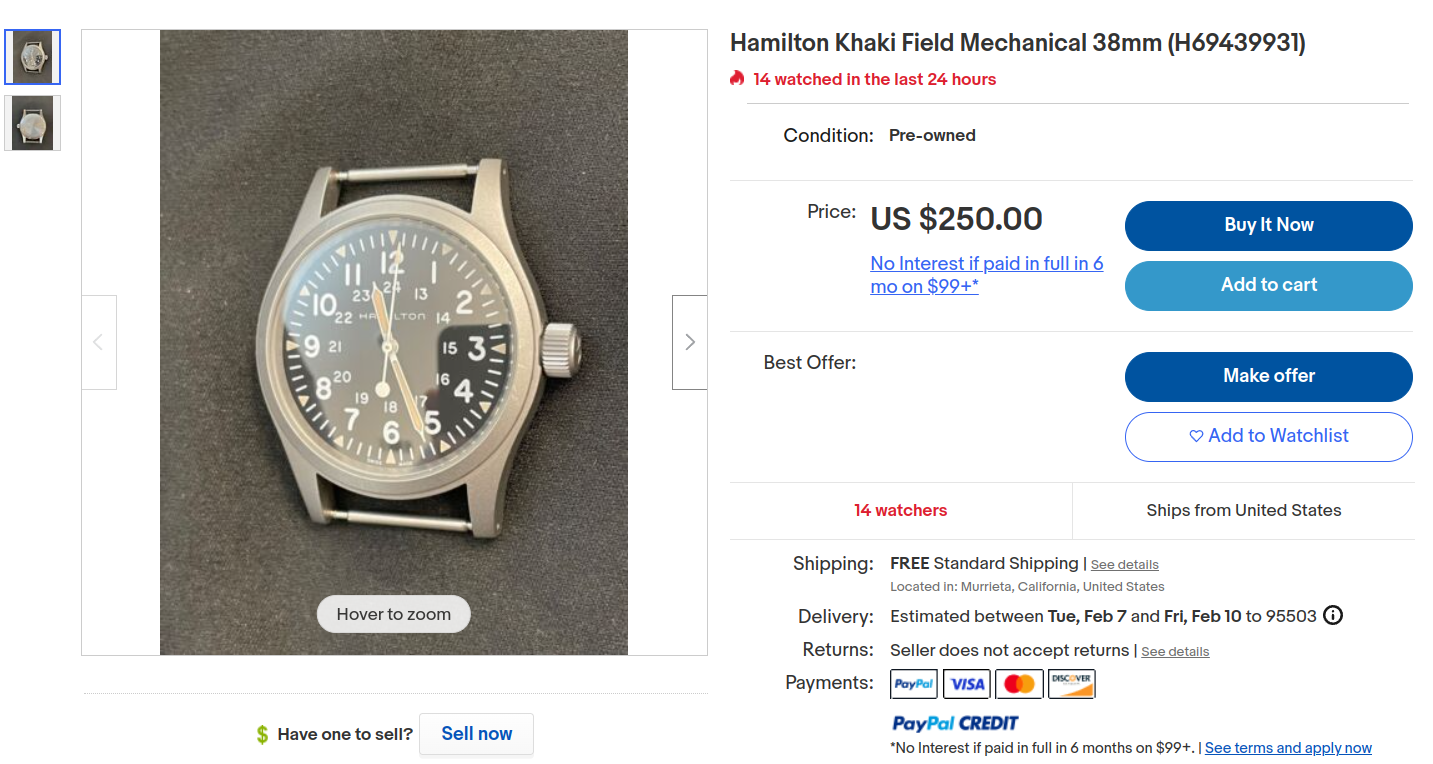The image size is (1433, 764).
Task: Click the PayPal payment icon
Action: pos(913,684)
